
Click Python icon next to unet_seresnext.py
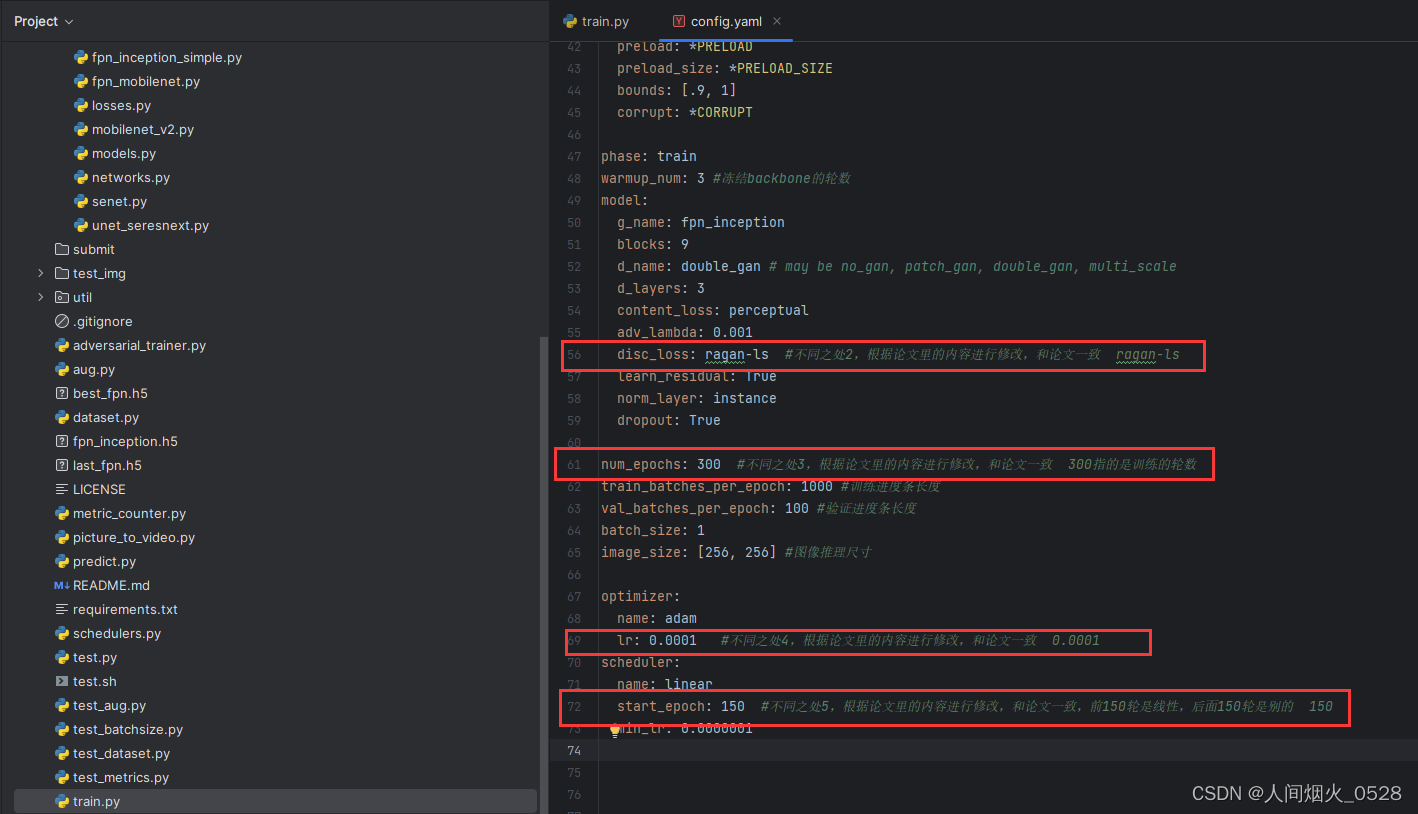tap(81, 225)
